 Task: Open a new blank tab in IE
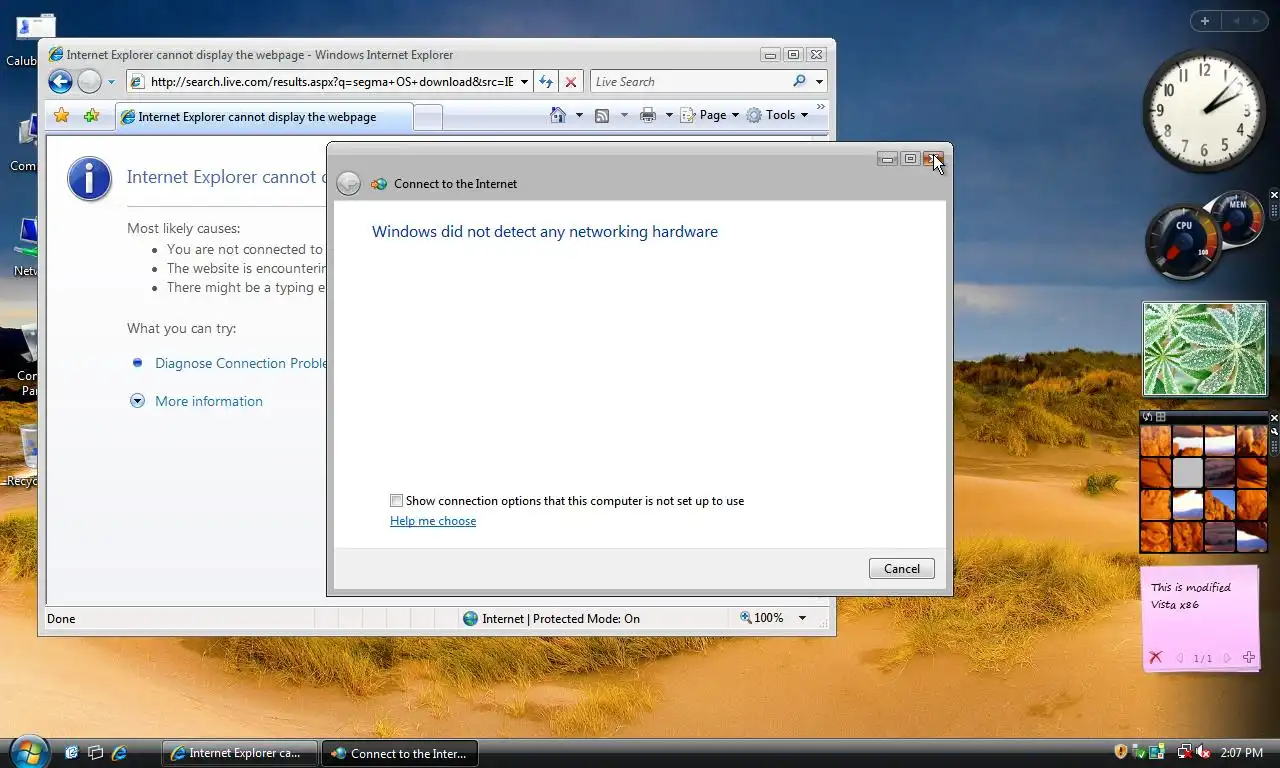click(427, 117)
